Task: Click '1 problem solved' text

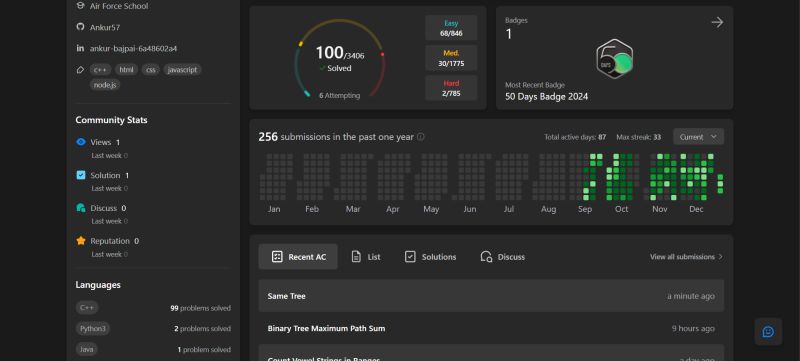Action: coord(204,349)
